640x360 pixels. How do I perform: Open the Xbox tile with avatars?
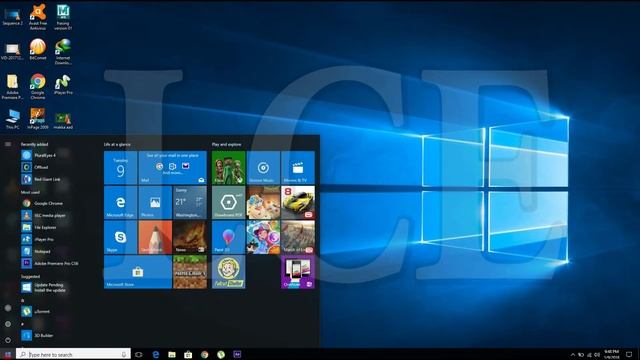[x=228, y=168]
